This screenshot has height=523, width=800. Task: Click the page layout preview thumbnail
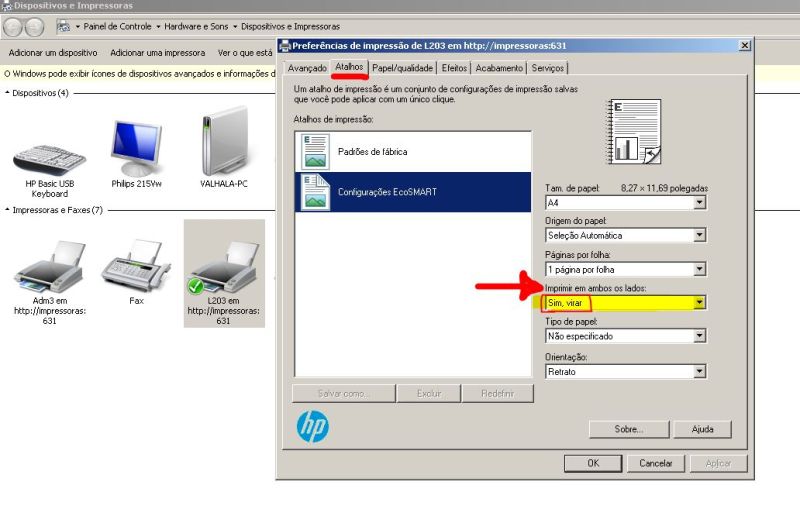click(634, 131)
